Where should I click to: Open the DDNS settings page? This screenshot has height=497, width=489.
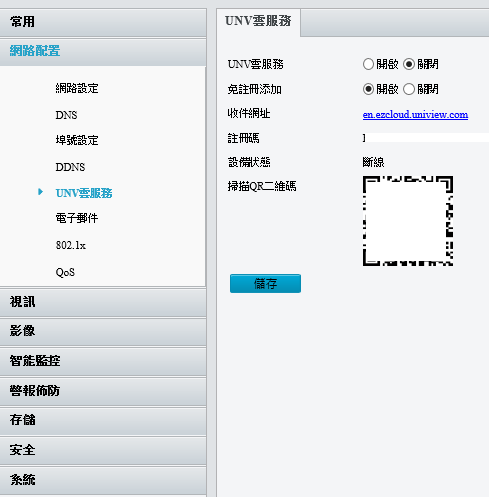point(70,167)
